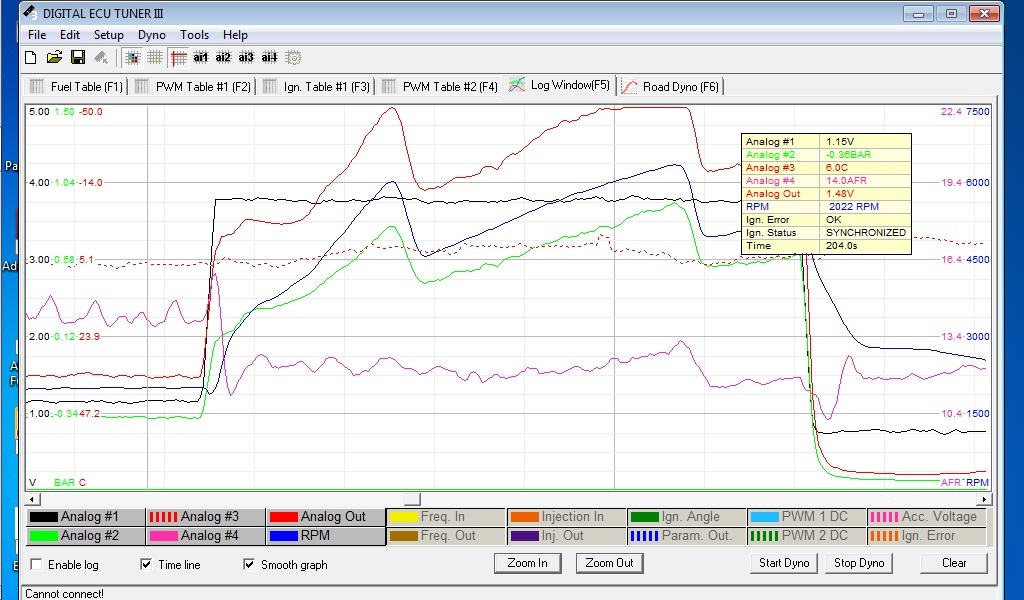The image size is (1024, 600).
Task: Click the ai1 toolbar icon
Action: pyautogui.click(x=201, y=58)
